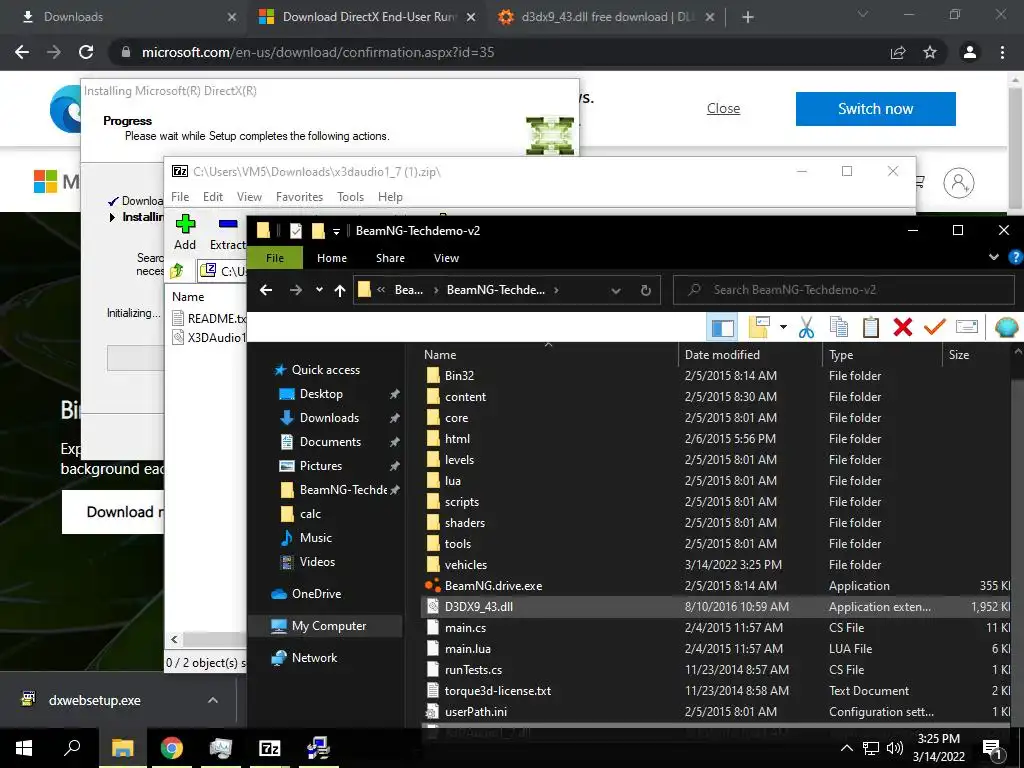Image resolution: width=1024 pixels, height=768 pixels.
Task: Toggle the navigation pane icon in Explorer toolbar
Action: pyautogui.click(x=722, y=327)
